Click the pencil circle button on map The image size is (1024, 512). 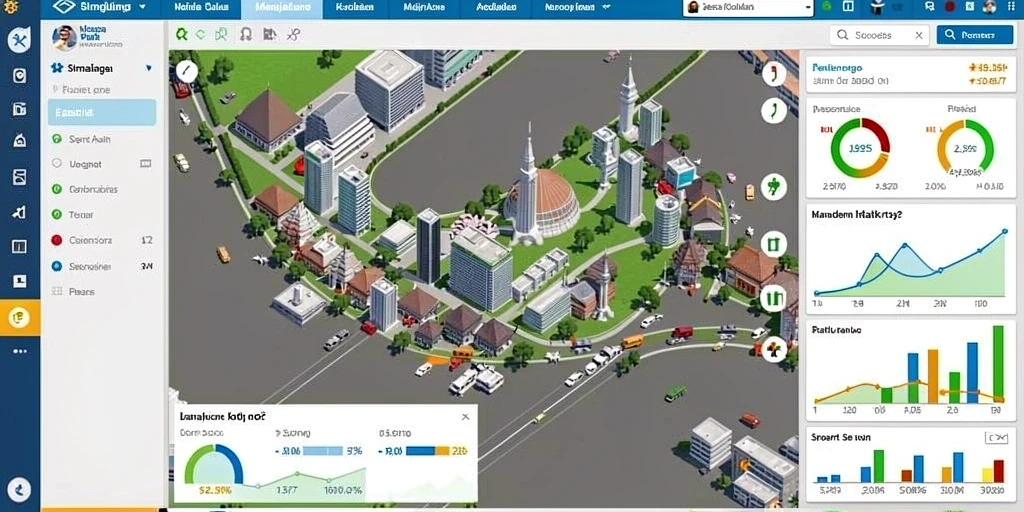pos(186,71)
